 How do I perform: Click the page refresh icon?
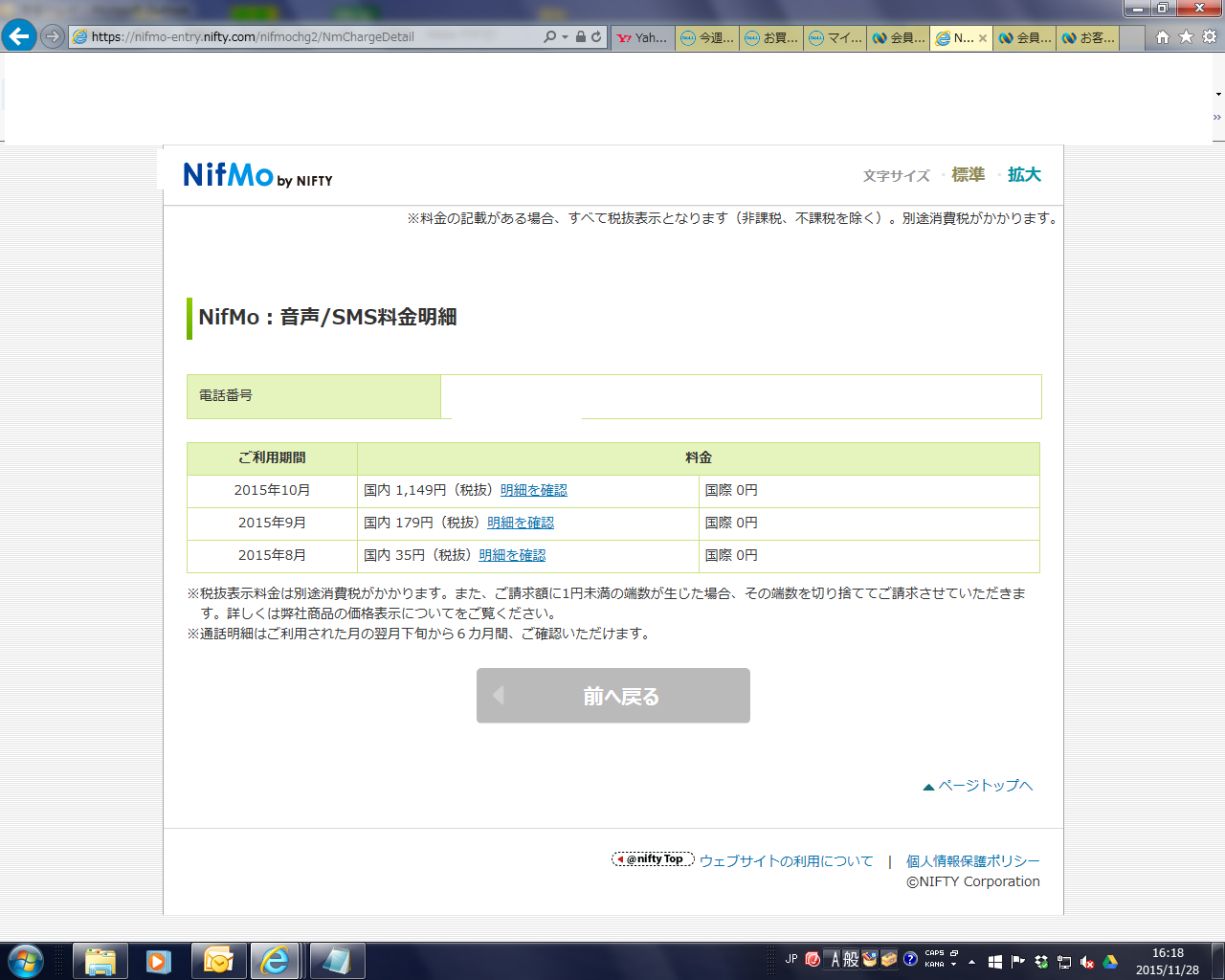tap(596, 36)
